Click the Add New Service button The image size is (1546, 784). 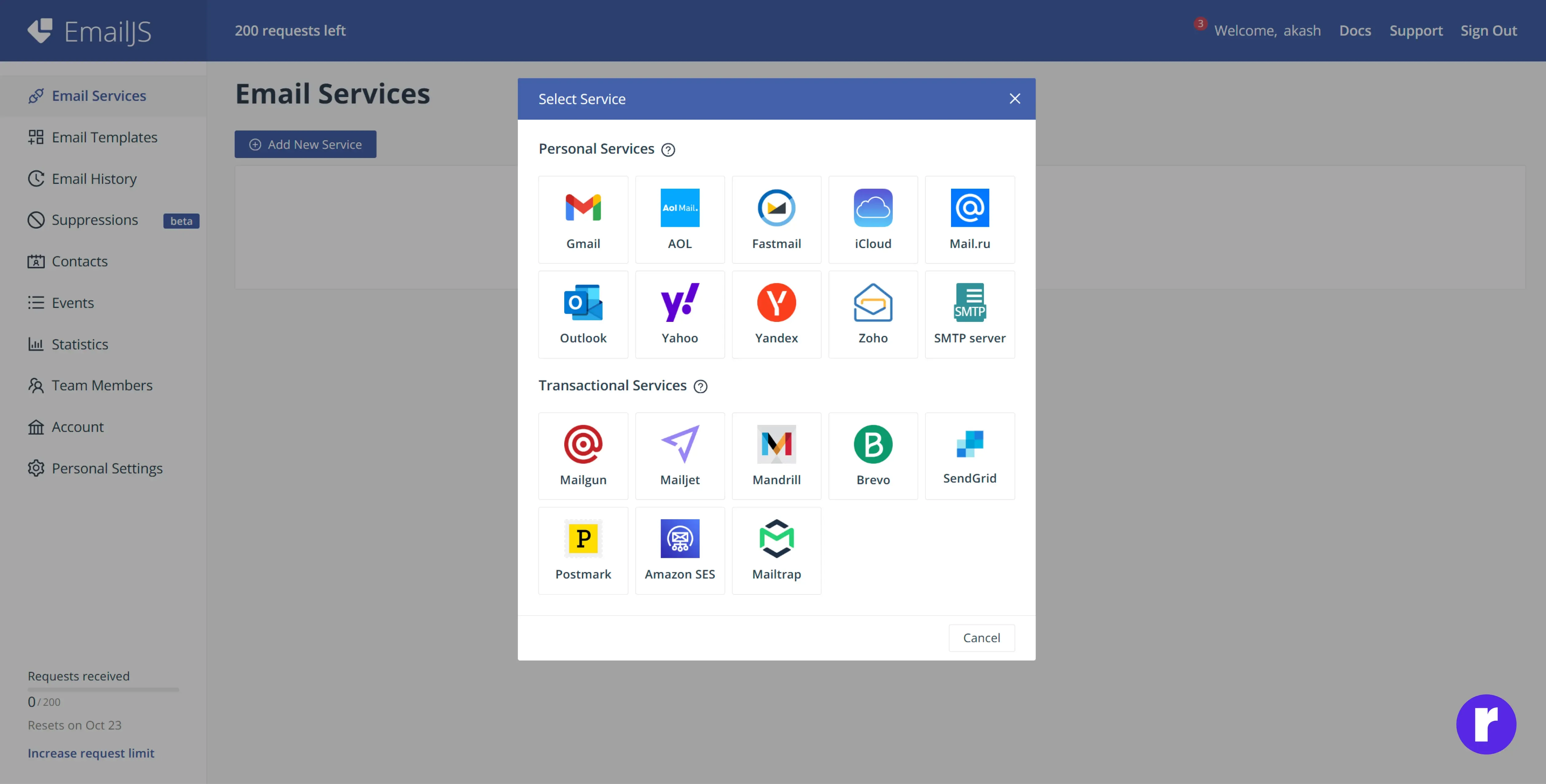tap(305, 145)
